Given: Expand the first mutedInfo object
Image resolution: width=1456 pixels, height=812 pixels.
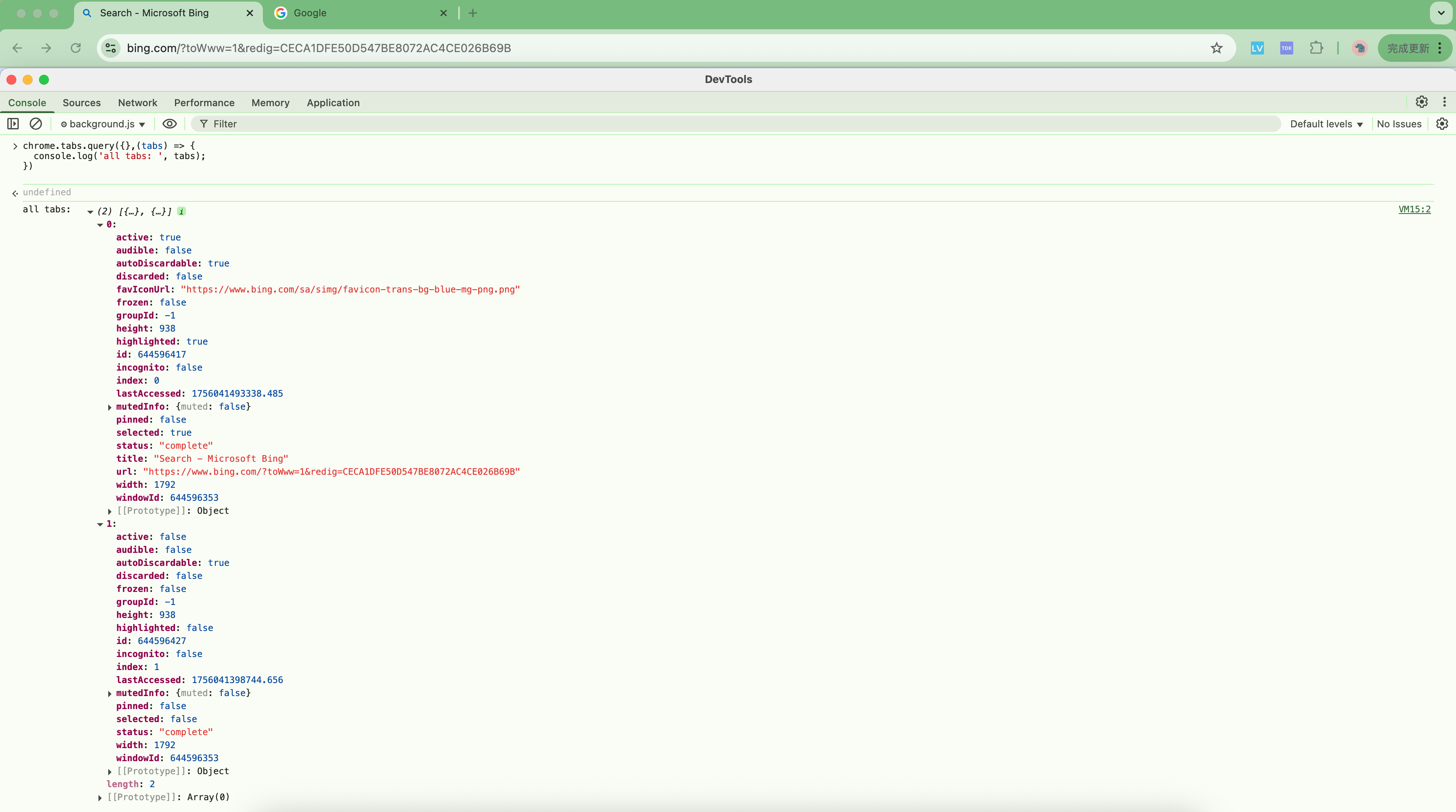Looking at the screenshot, I should pos(109,407).
